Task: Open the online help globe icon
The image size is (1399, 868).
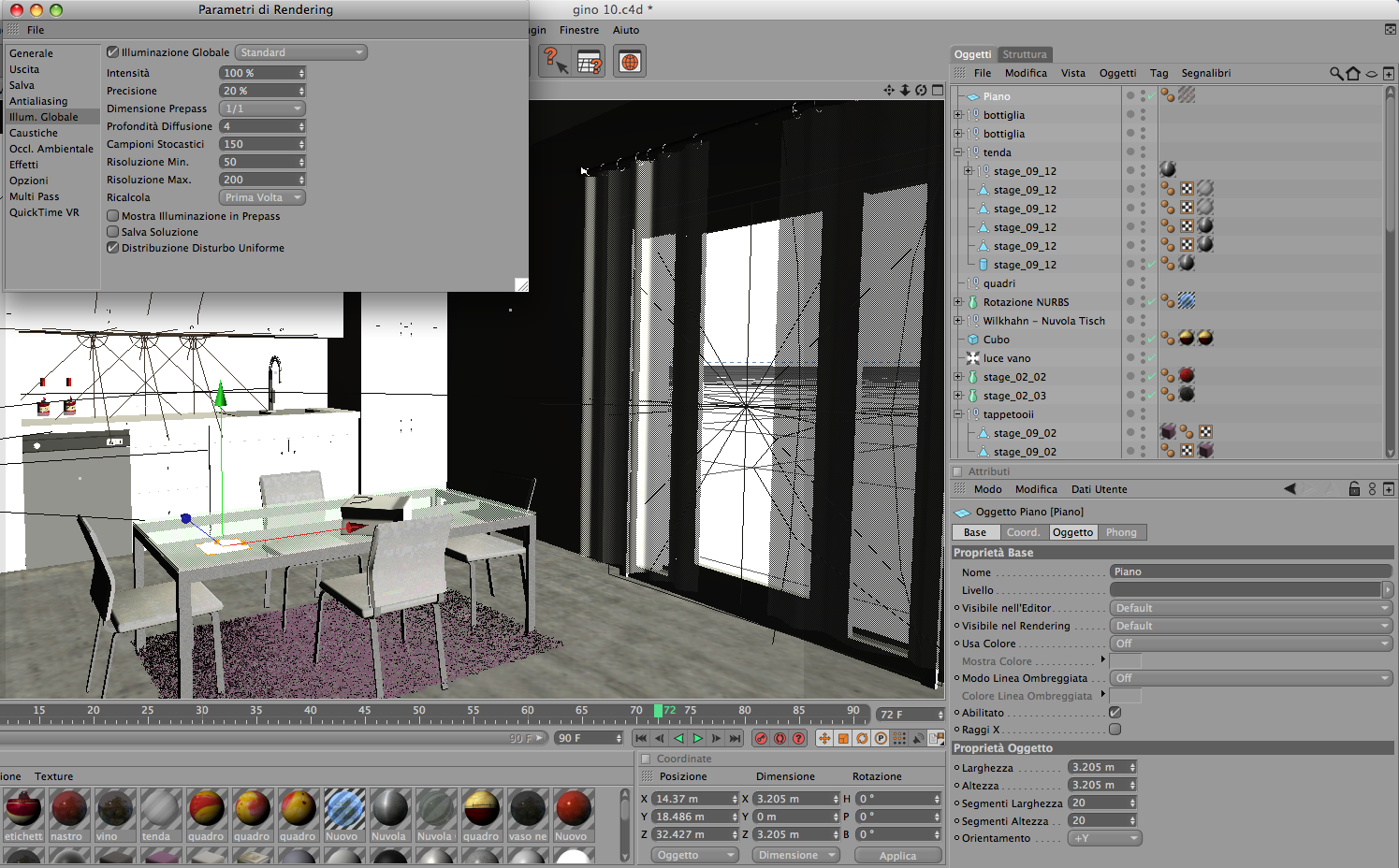Action: coord(630,62)
